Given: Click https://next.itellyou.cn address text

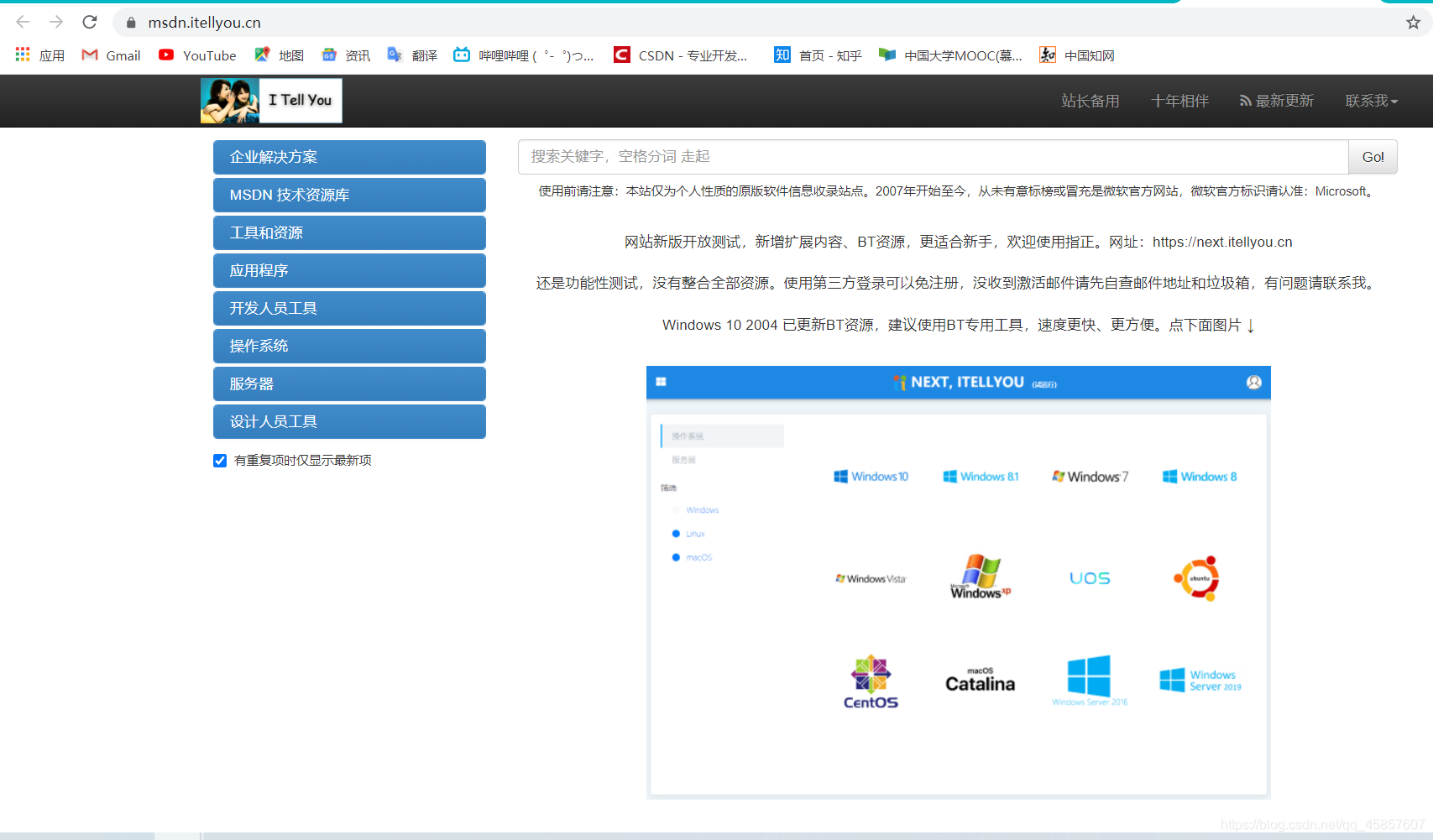Looking at the screenshot, I should click(x=1222, y=242).
